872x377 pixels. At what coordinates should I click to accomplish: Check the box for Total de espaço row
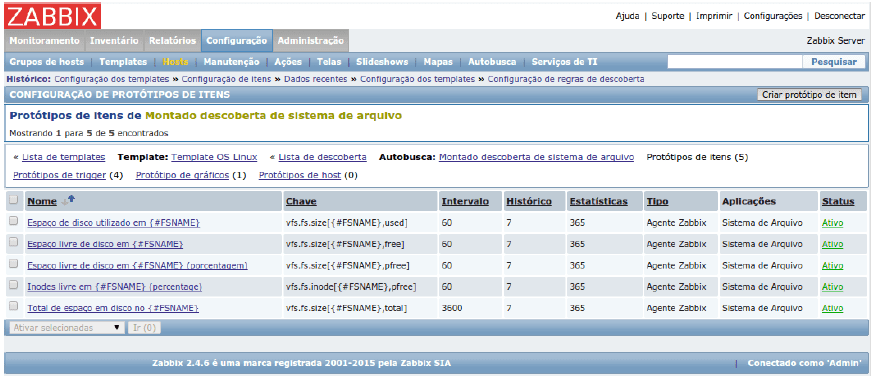(13, 307)
